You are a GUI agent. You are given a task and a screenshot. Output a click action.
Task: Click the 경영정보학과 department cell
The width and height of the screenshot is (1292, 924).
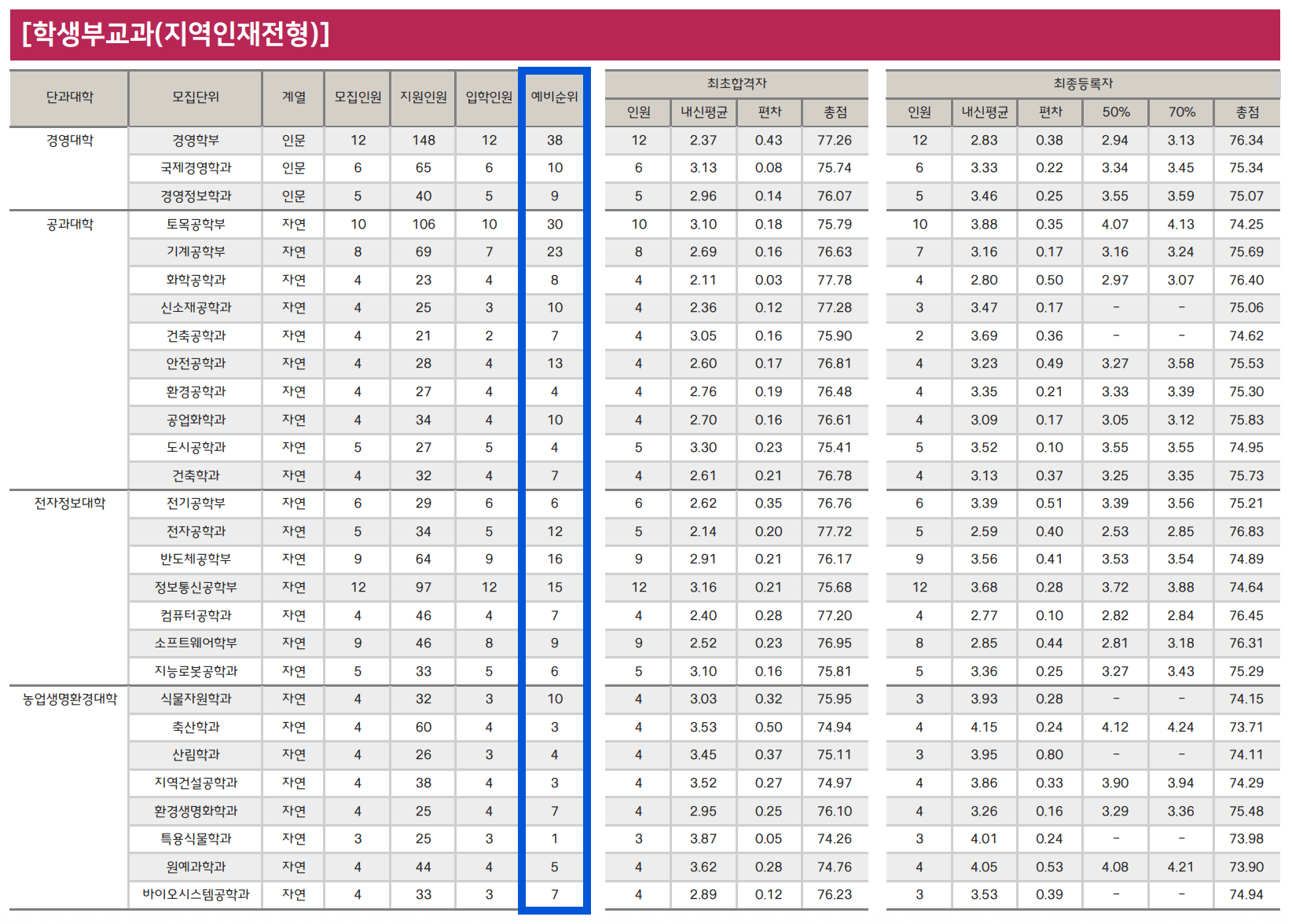pyautogui.click(x=196, y=196)
